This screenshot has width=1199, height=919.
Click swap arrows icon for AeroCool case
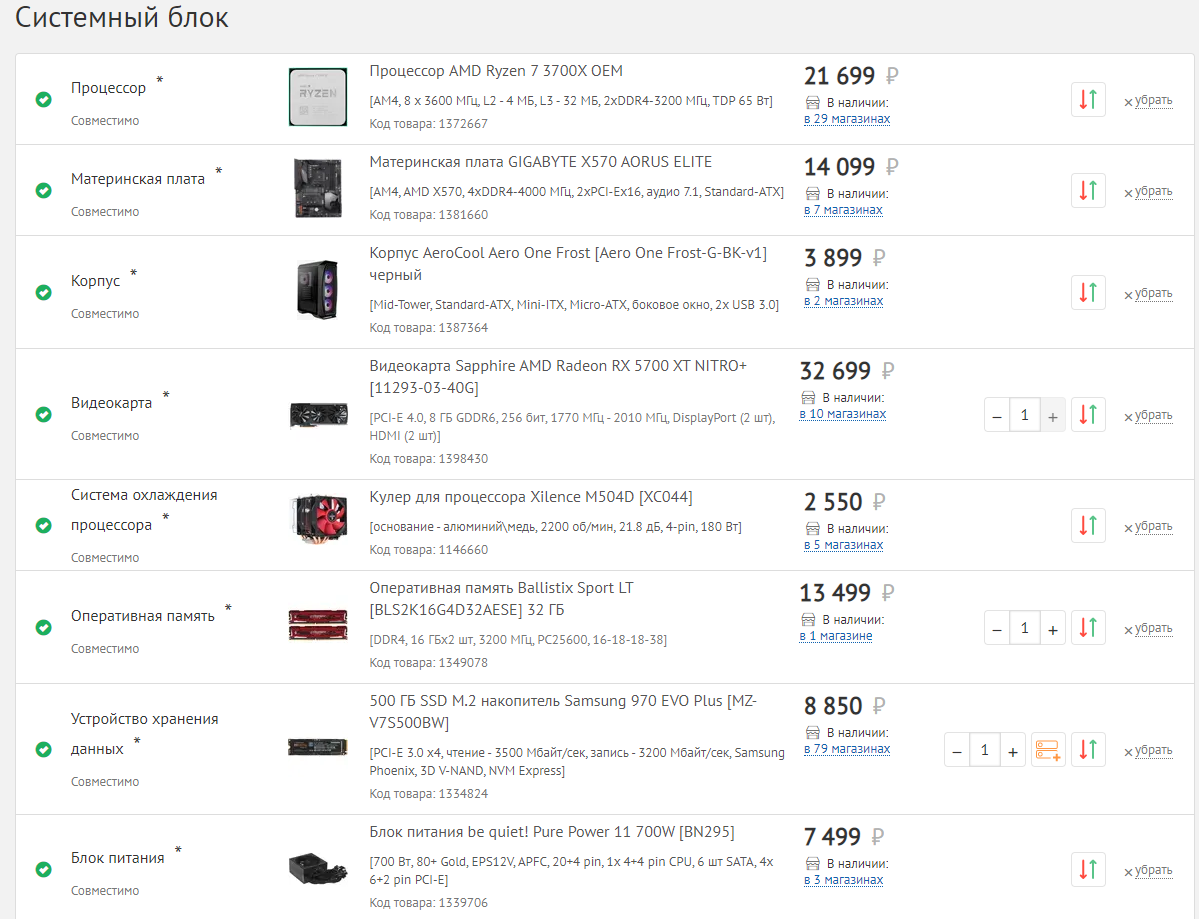(1088, 292)
